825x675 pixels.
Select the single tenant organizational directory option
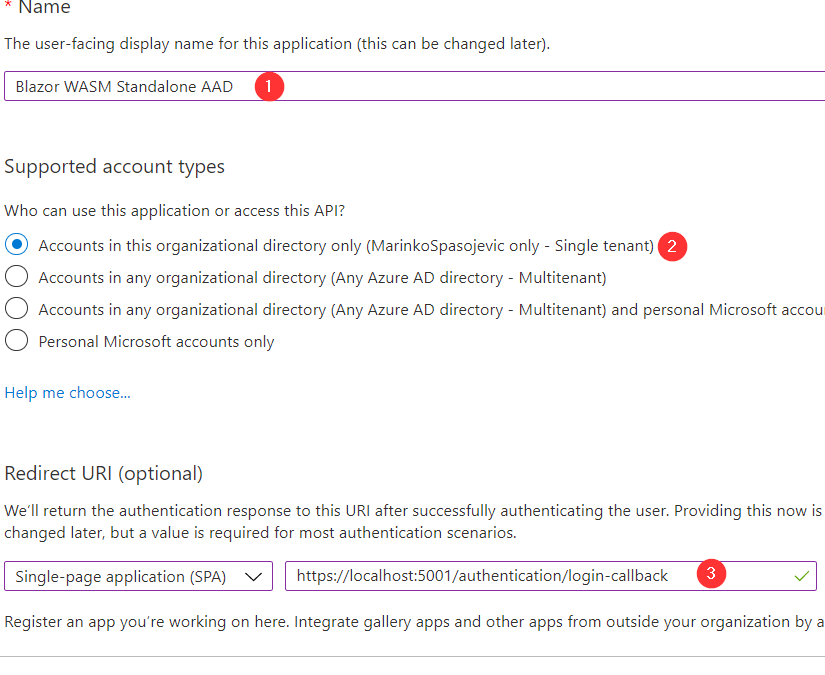pyautogui.click(x=17, y=245)
